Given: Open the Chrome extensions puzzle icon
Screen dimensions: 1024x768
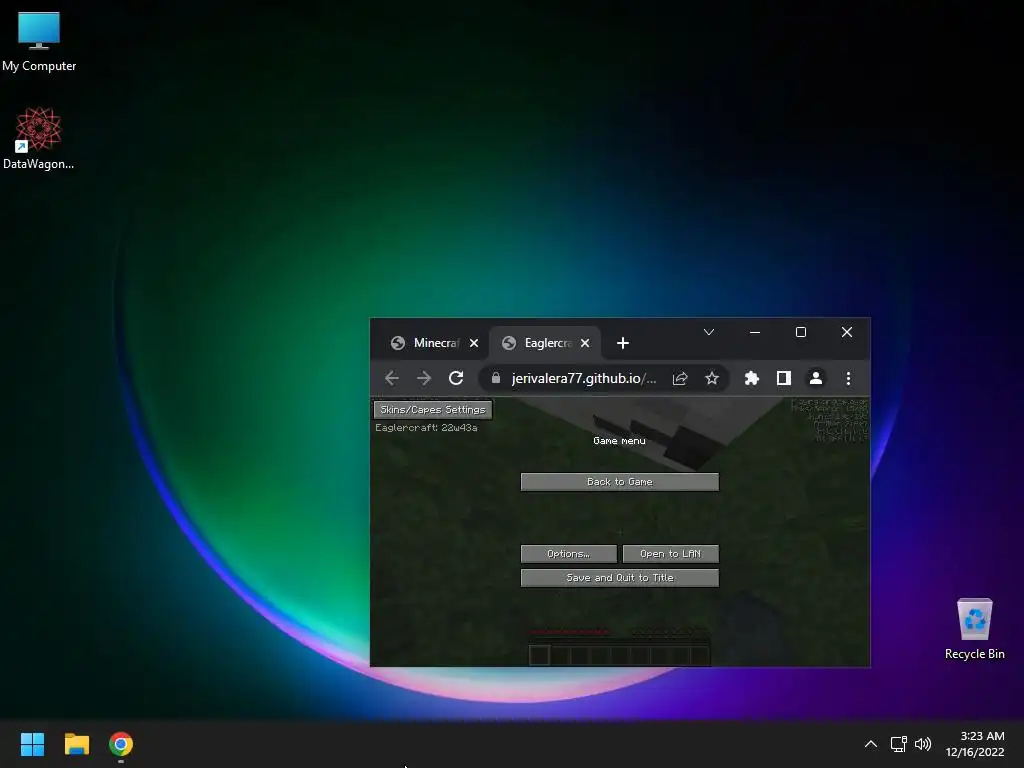Looking at the screenshot, I should coord(752,378).
